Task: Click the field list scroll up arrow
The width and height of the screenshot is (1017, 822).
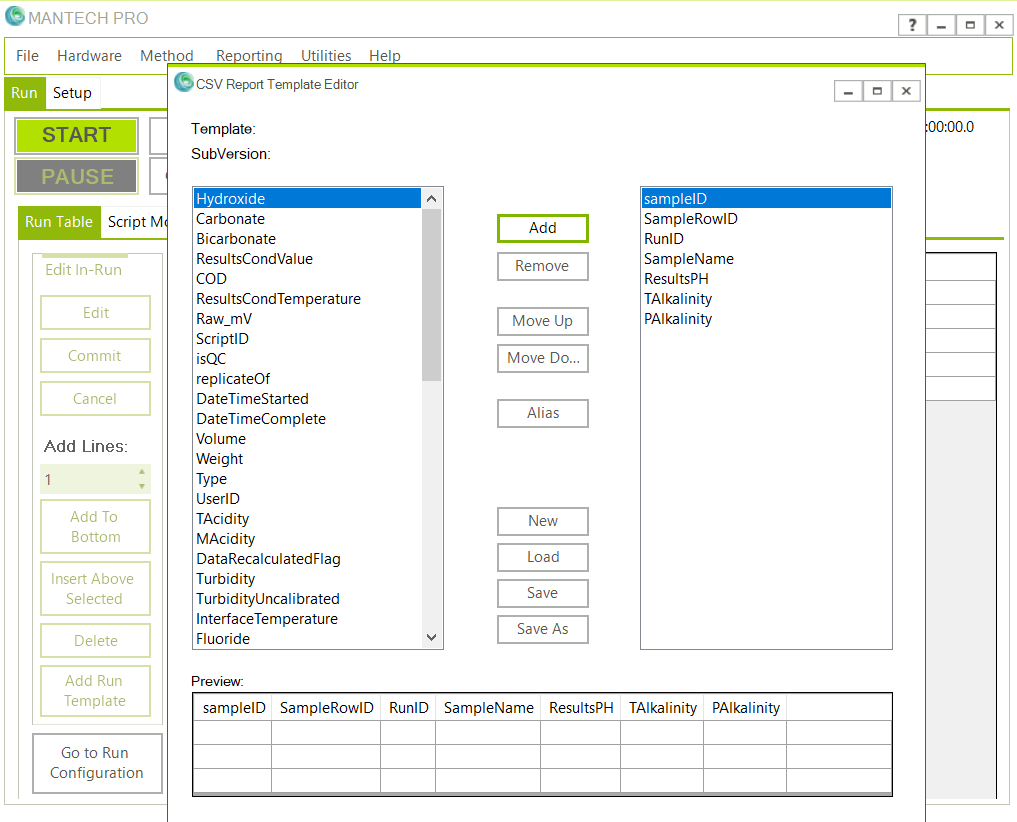Action: 431,199
